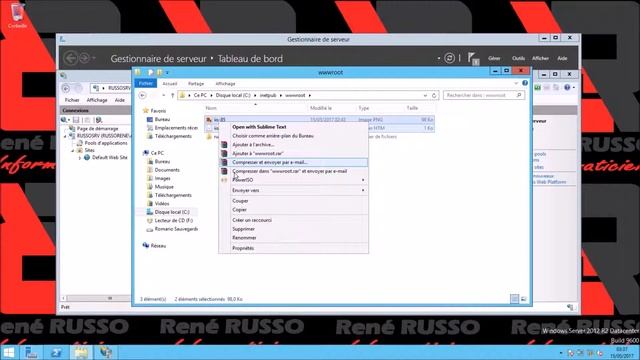
Task: Refresh the wwwroot folder view
Action: (434, 95)
